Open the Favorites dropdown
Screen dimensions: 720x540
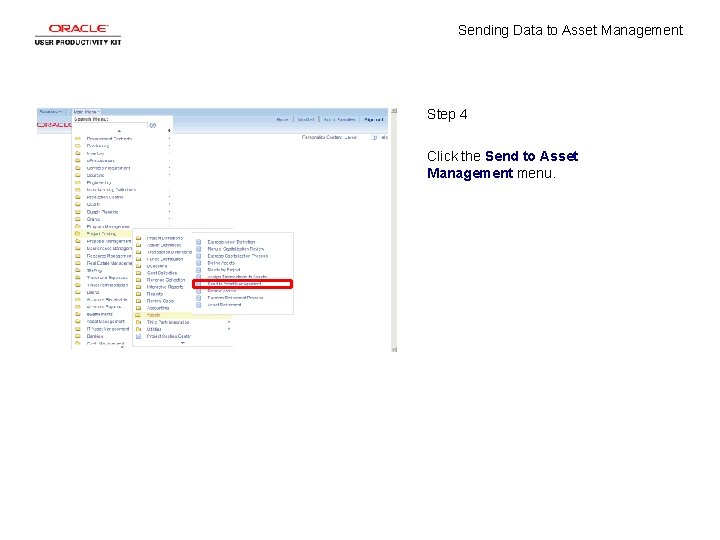coord(51,112)
